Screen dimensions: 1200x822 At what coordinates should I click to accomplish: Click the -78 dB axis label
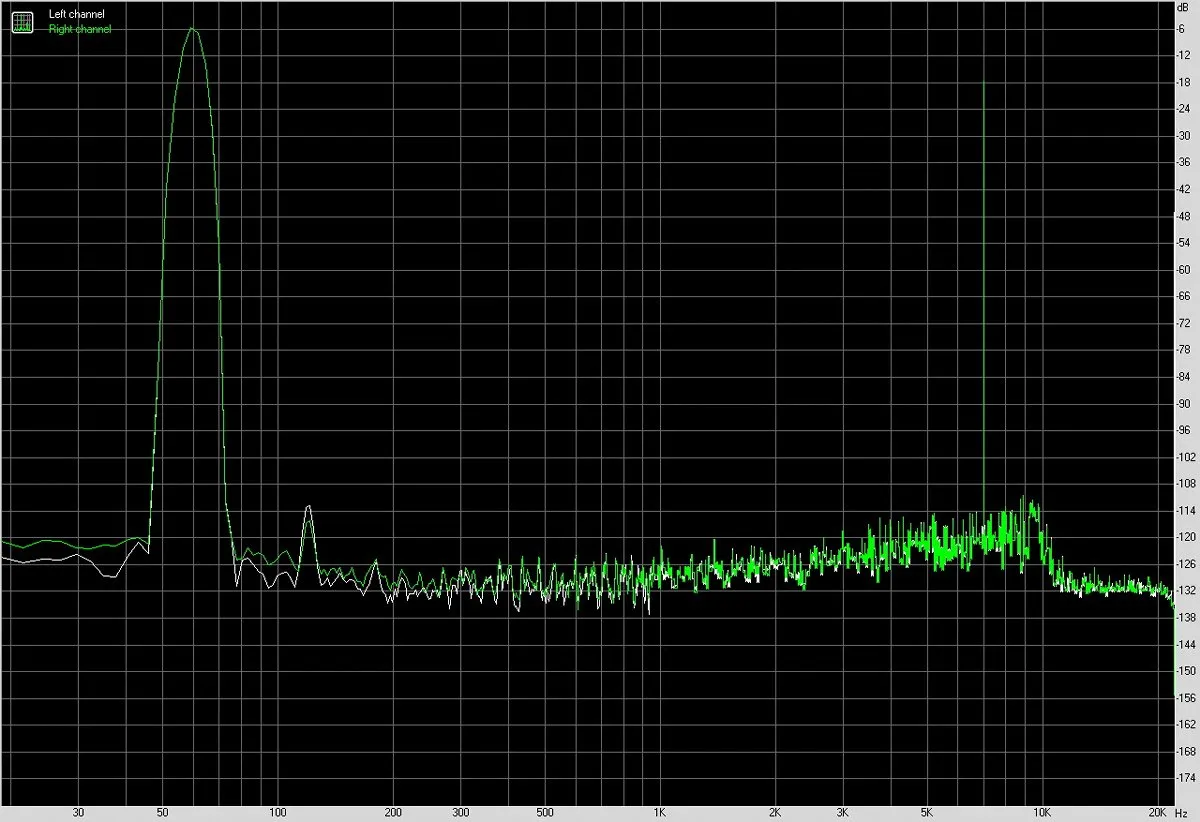pyautogui.click(x=1183, y=350)
